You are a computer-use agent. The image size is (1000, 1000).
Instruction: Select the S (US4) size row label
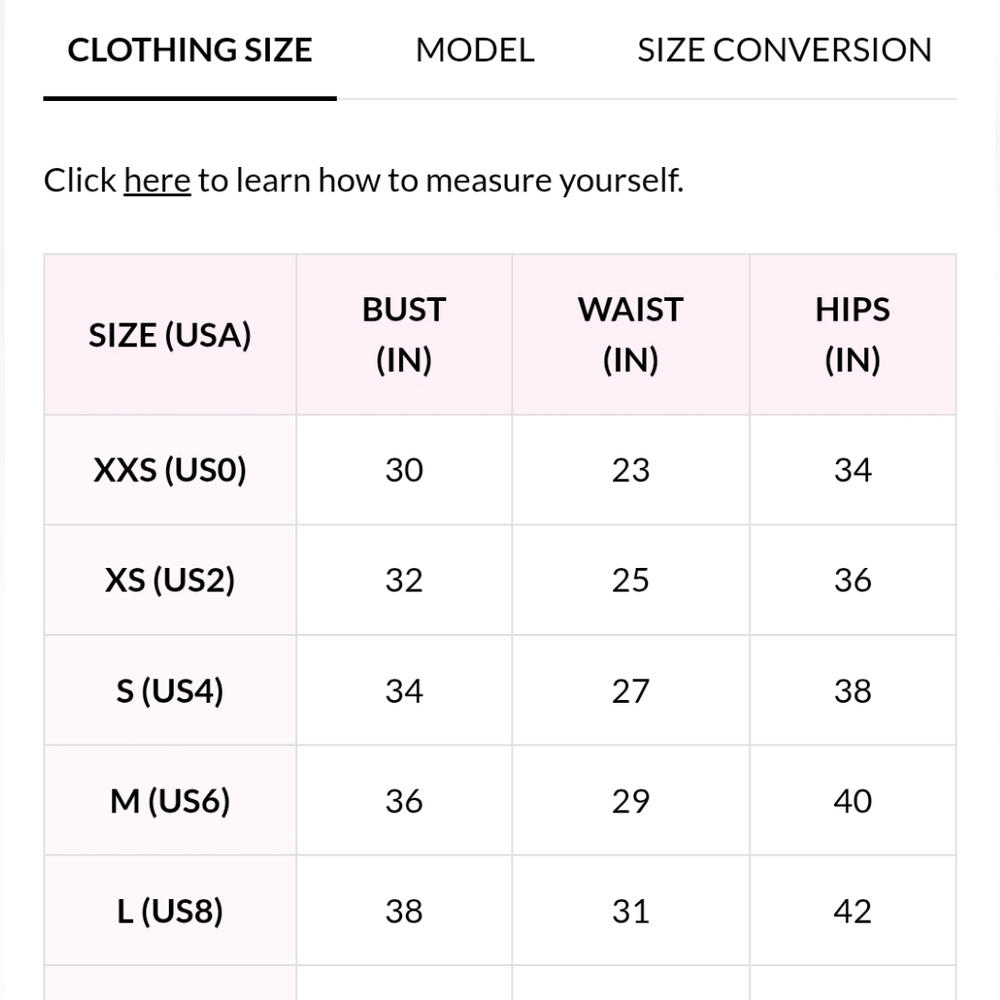(170, 691)
